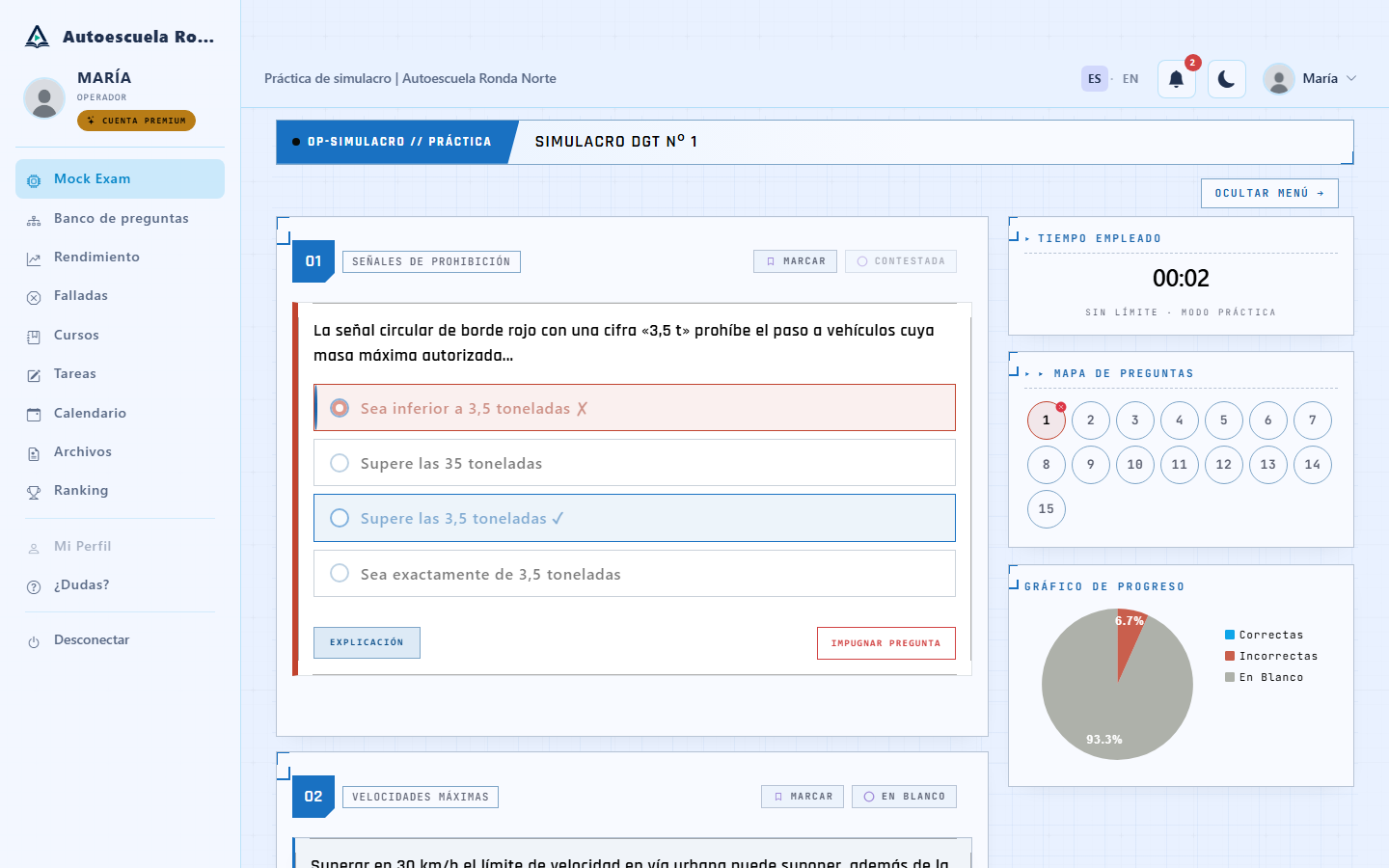Click the En Blanco status on question 02
Viewport: 1389px width, 868px height.
(904, 797)
